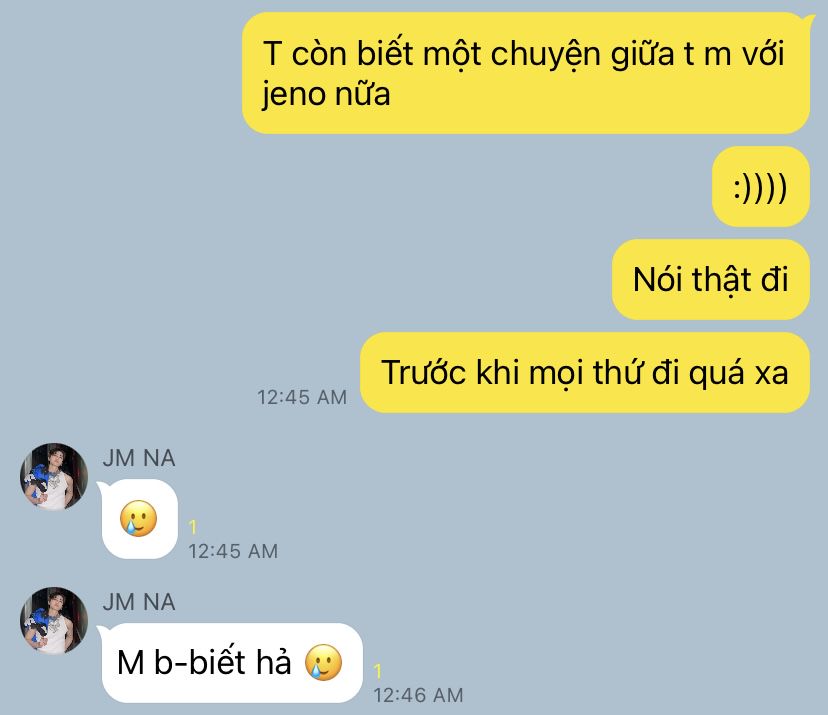Viewport: 828px width, 715px height.
Task: Tap the read count '1' above 12:46 AM
Action: [378, 671]
